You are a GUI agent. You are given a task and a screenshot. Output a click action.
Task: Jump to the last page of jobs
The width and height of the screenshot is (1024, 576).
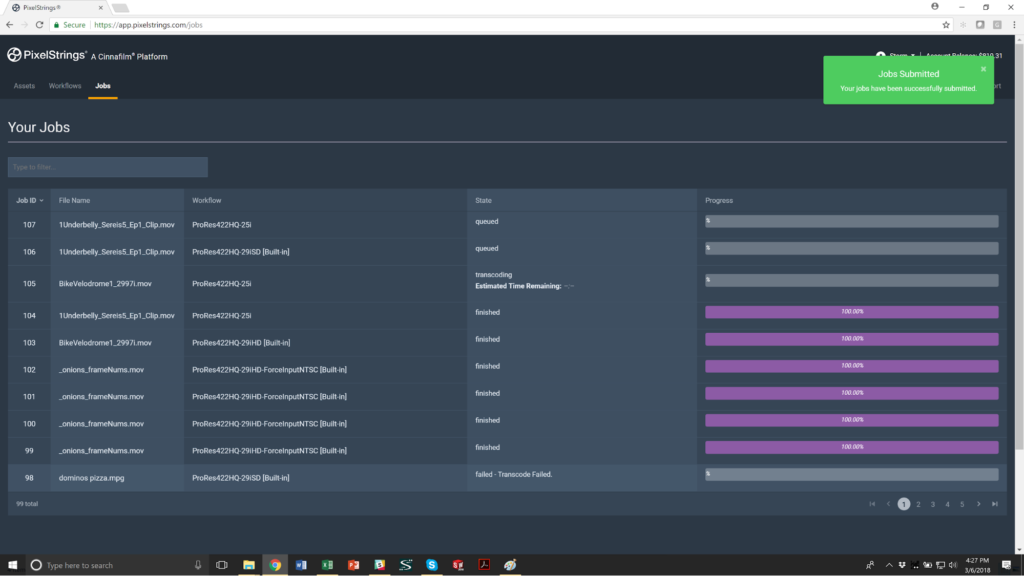[x=995, y=504]
